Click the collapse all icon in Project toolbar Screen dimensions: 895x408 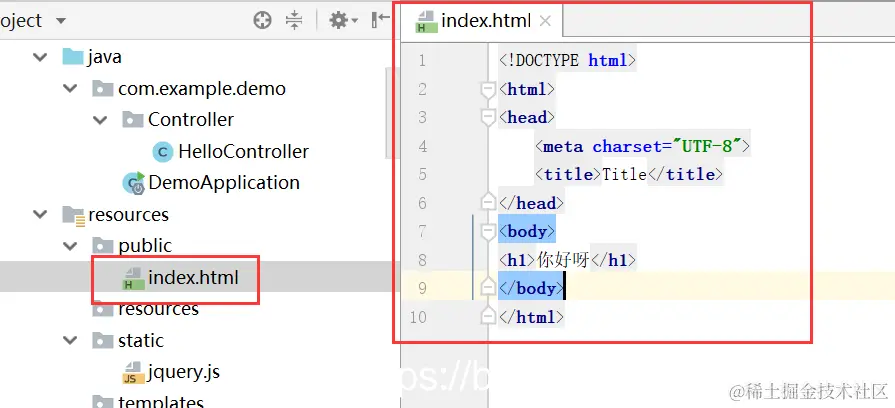[294, 21]
